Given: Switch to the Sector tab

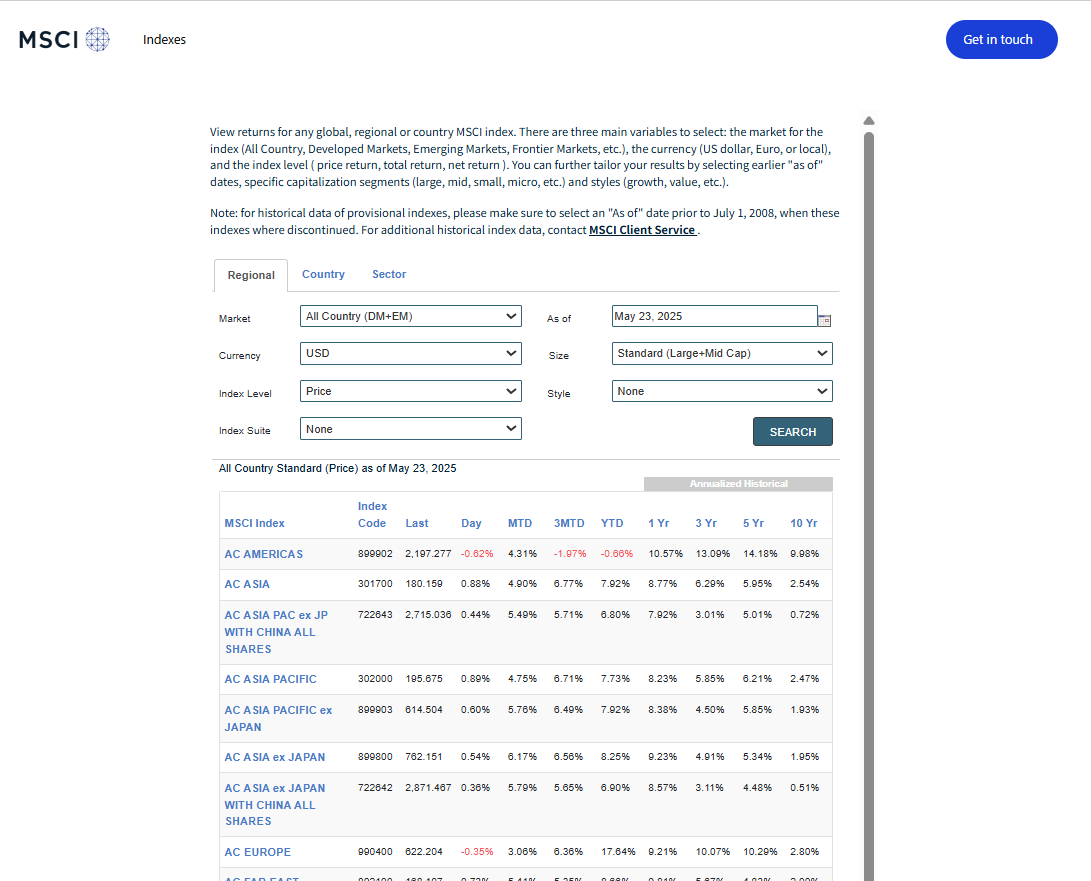Looking at the screenshot, I should (389, 274).
